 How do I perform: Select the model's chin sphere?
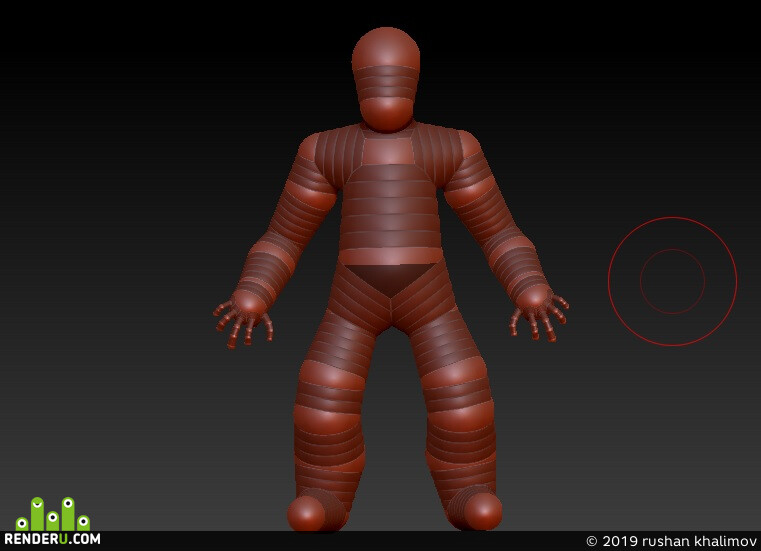click(387, 115)
